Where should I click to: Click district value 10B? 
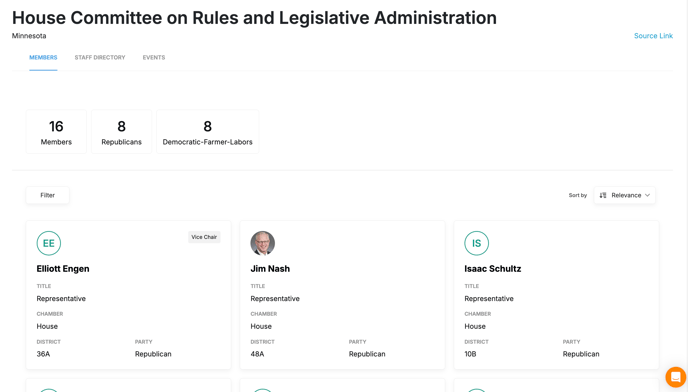point(470,354)
